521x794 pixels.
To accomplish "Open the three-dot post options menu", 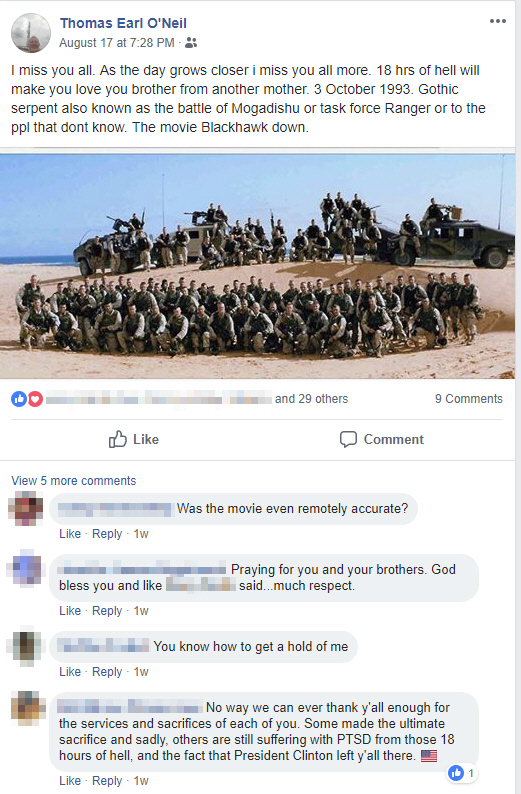I will pos(497,21).
